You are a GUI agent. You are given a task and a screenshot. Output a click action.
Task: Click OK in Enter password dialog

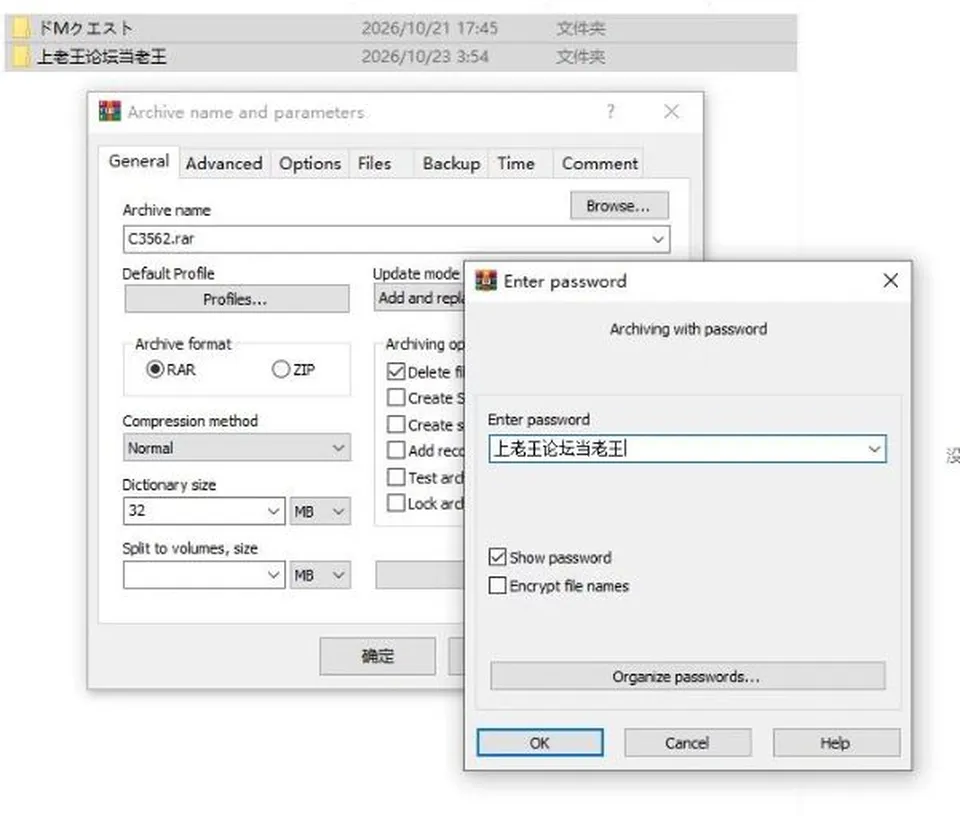coord(539,743)
